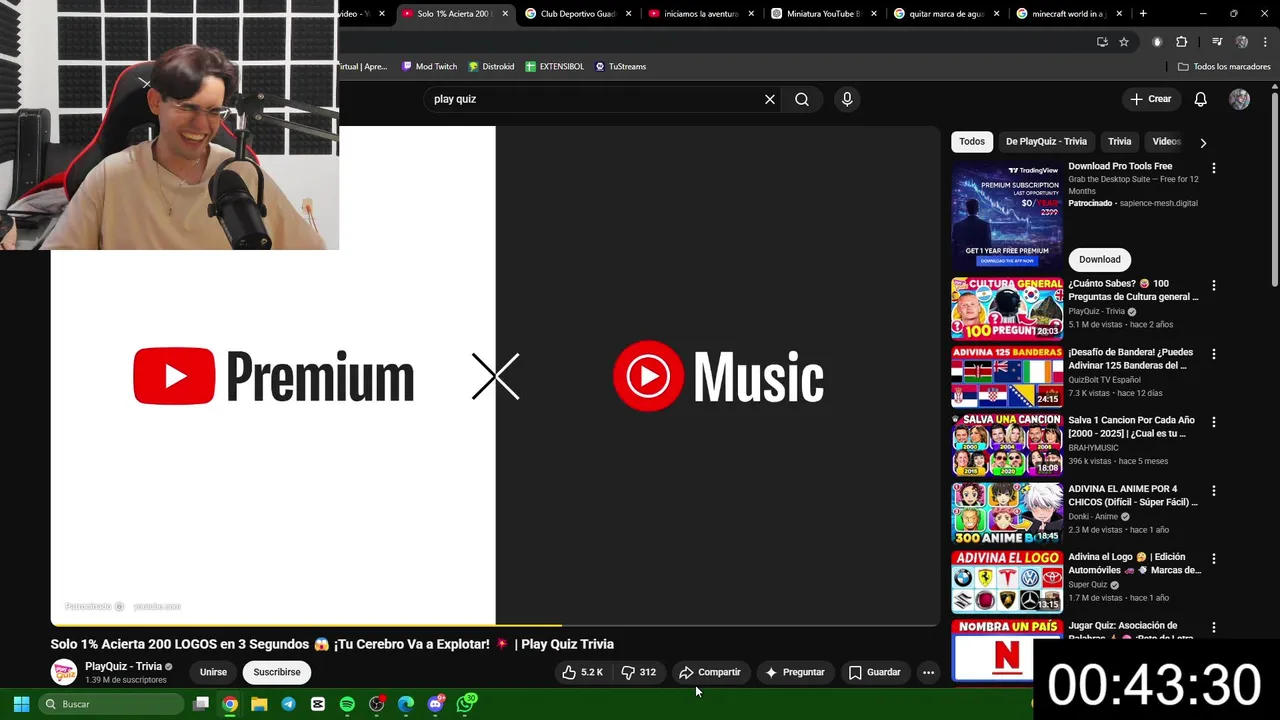Open options for ¿Cuánto Sabes? video

click(x=1214, y=285)
